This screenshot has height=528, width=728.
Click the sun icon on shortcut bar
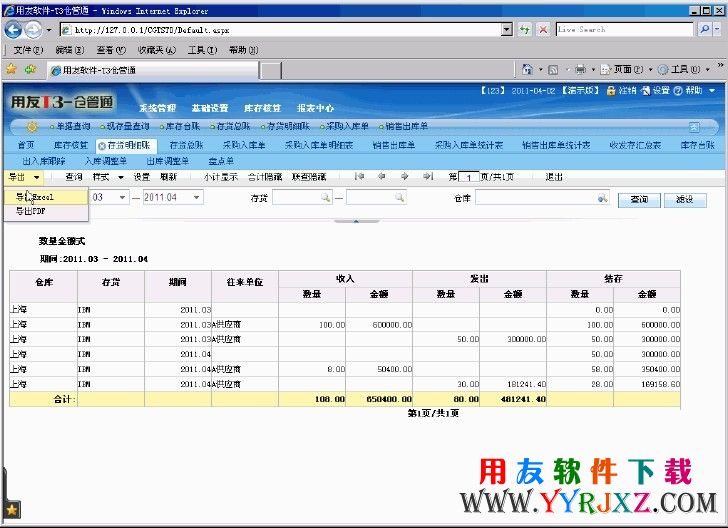coord(32,126)
